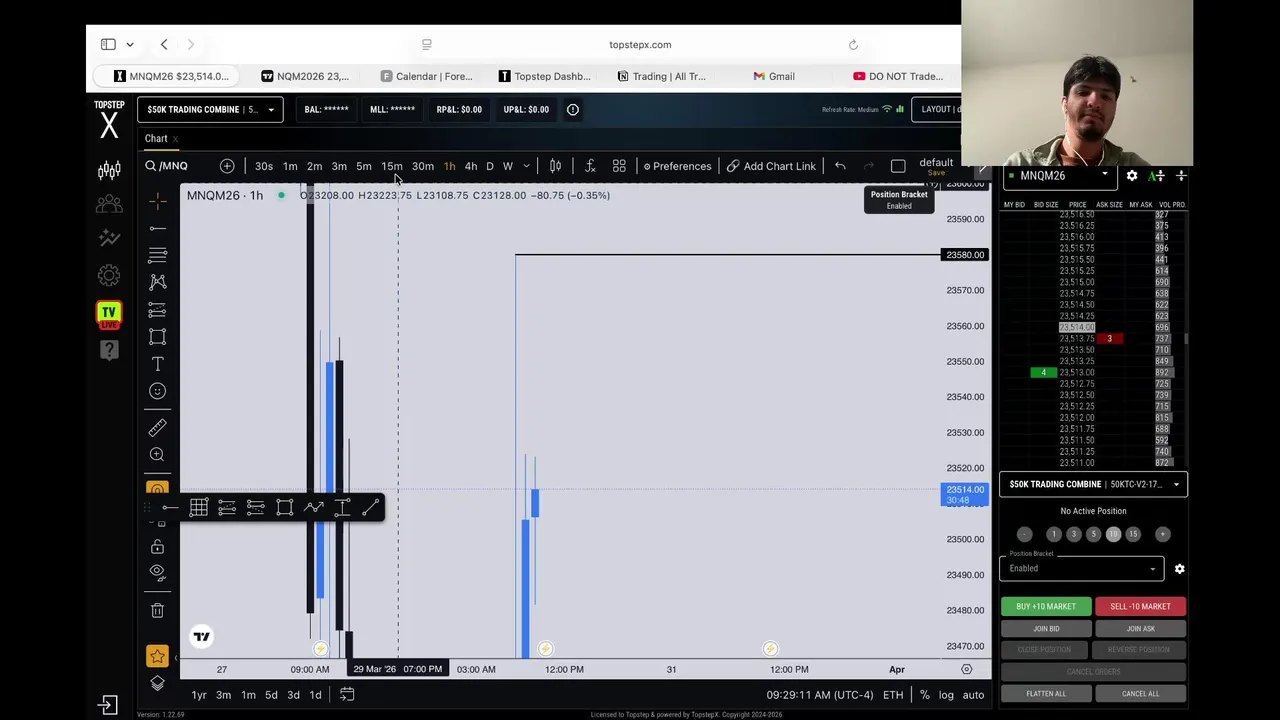
Task: Open favorites star toolbar button
Action: pyautogui.click(x=157, y=656)
